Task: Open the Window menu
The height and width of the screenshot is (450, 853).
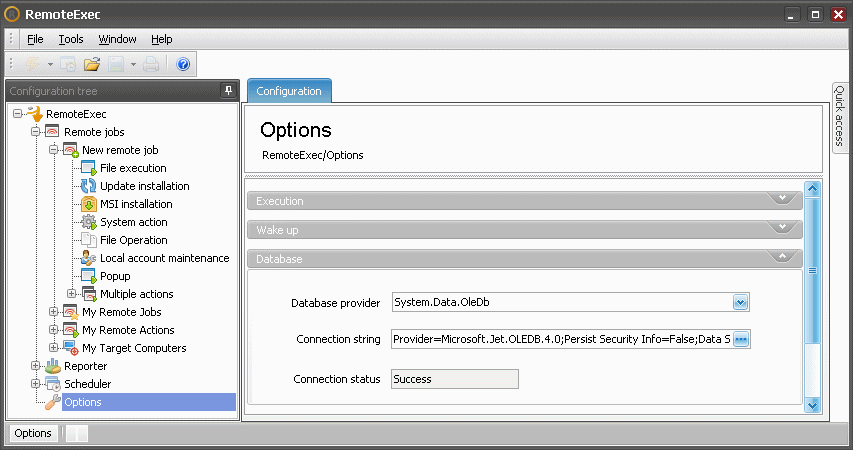Action: tap(117, 39)
